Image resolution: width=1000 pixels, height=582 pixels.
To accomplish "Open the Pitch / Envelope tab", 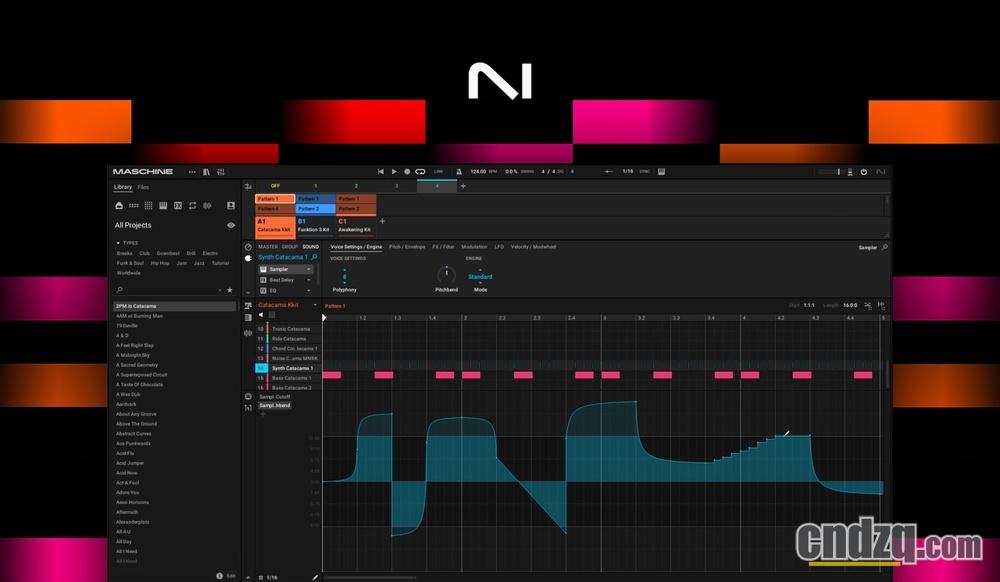I will pos(407,247).
